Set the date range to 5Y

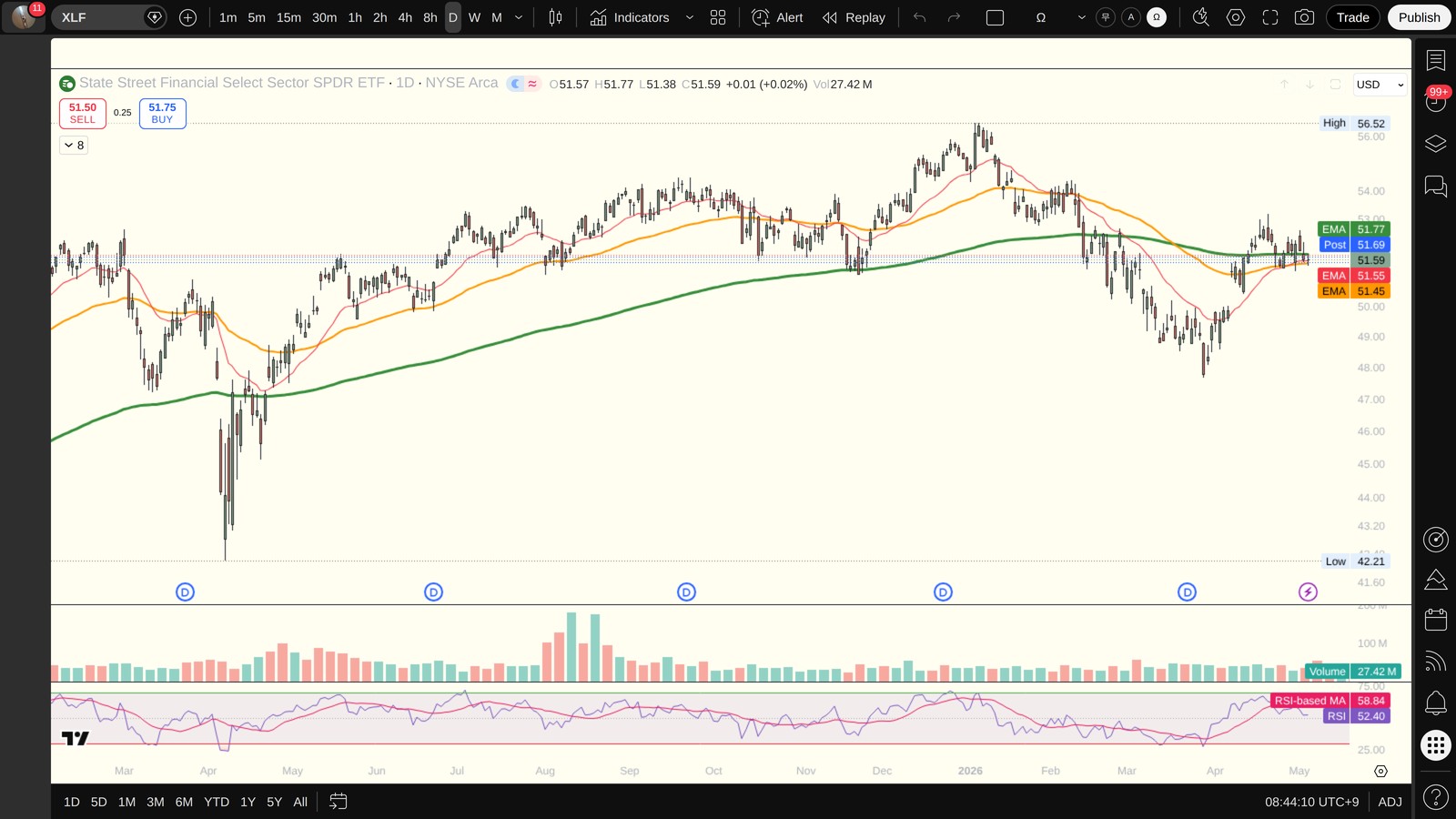click(275, 802)
